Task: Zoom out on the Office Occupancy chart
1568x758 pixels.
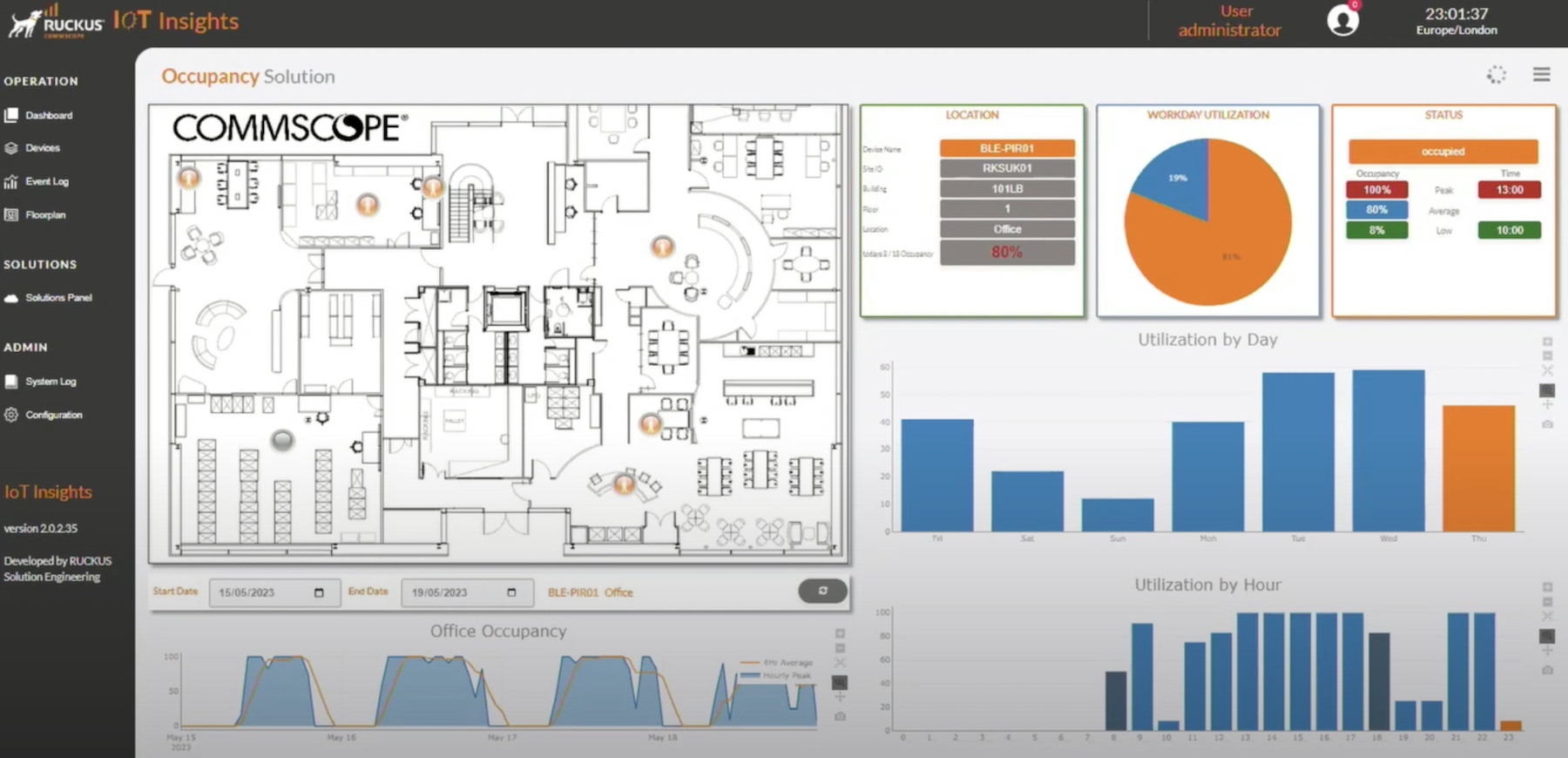Action: (840, 648)
